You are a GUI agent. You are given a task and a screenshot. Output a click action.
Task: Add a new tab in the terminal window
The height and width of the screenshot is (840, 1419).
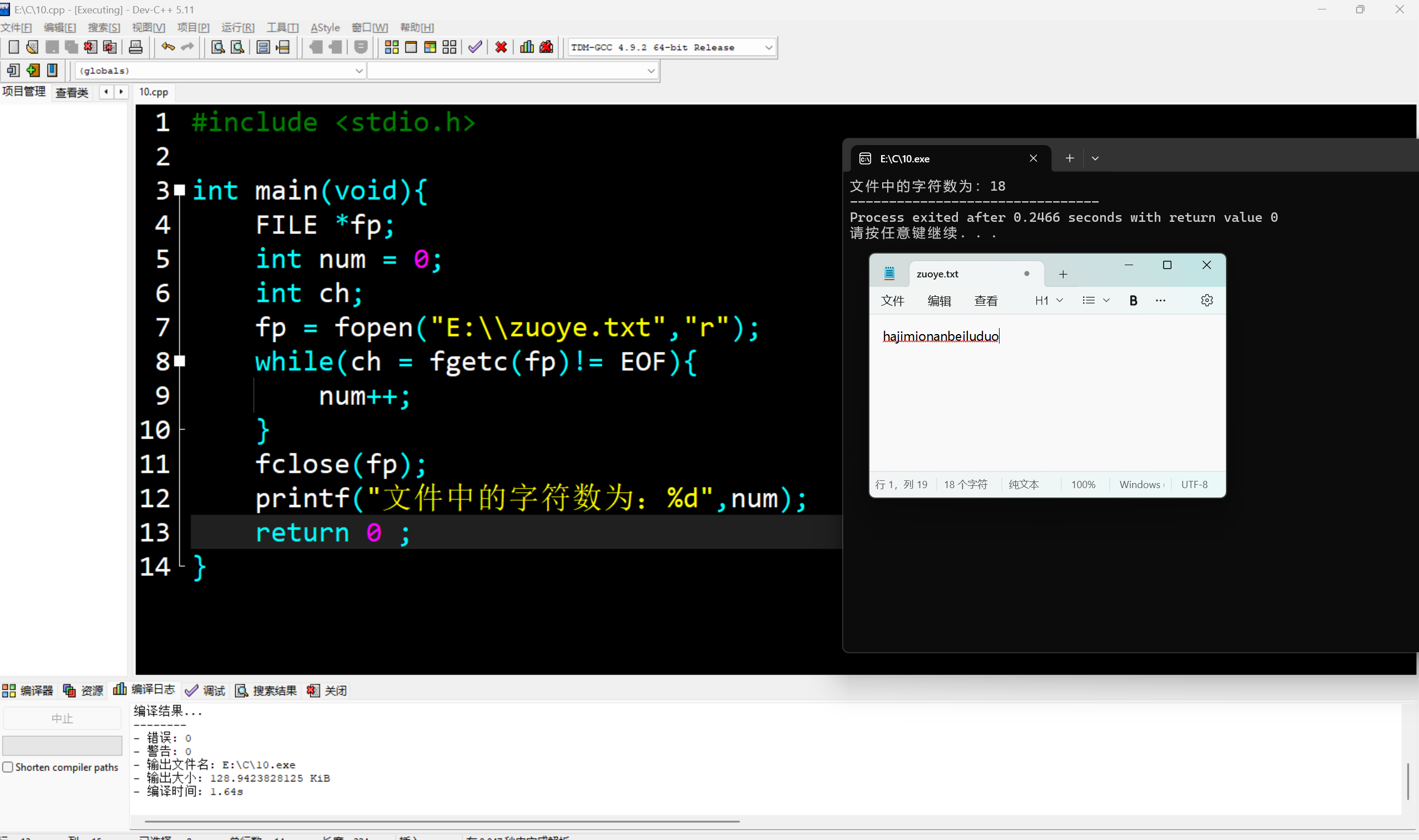pos(1069,158)
